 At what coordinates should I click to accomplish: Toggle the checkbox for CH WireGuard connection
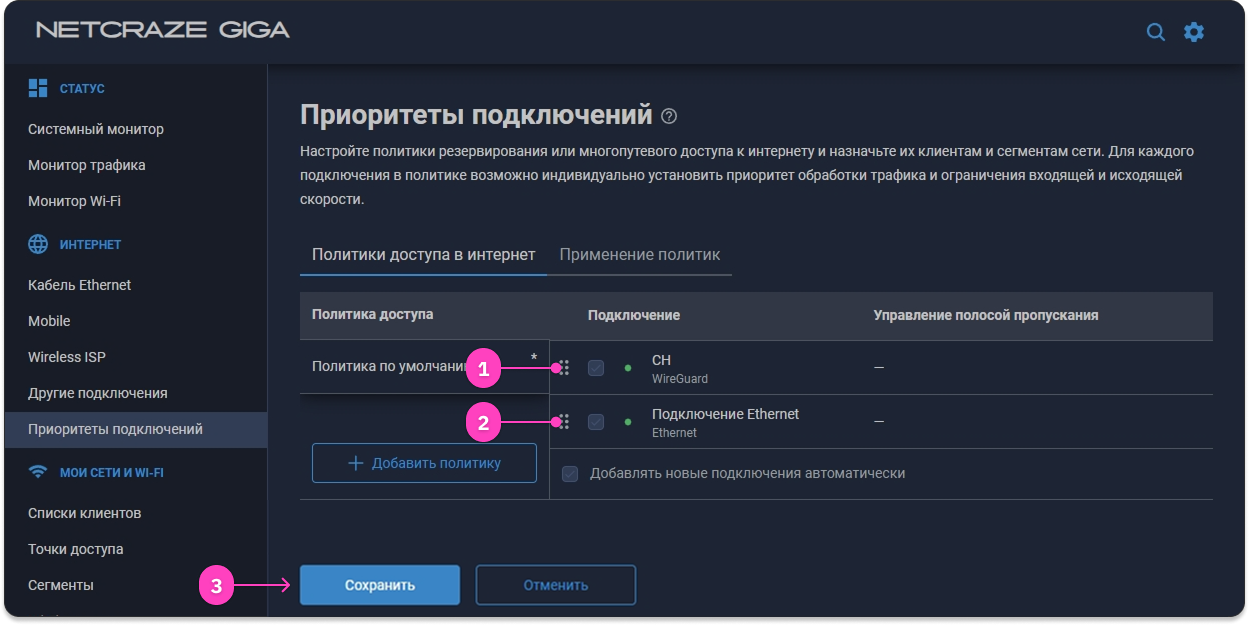click(596, 368)
